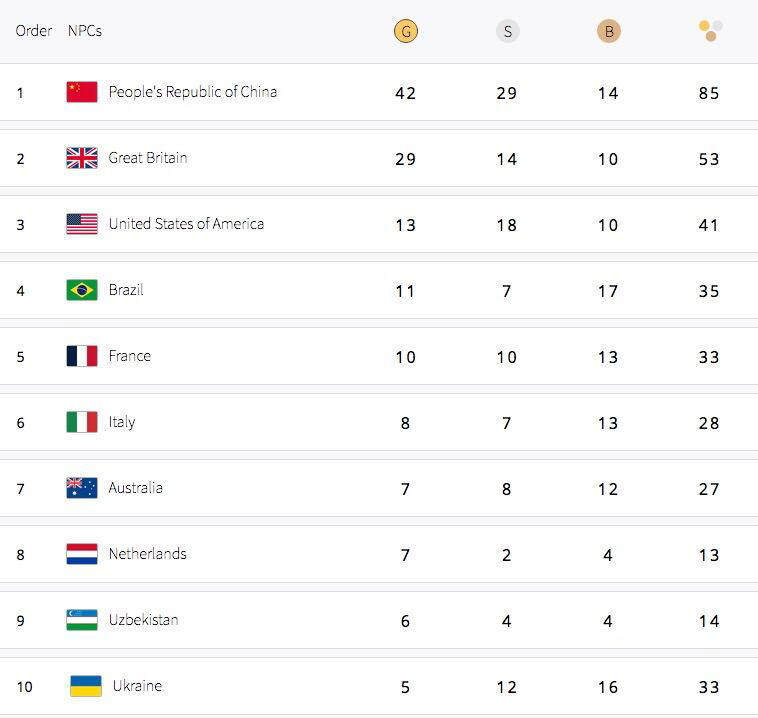Sort by the Order column header
The width and height of the screenshot is (758, 718).
(33, 31)
